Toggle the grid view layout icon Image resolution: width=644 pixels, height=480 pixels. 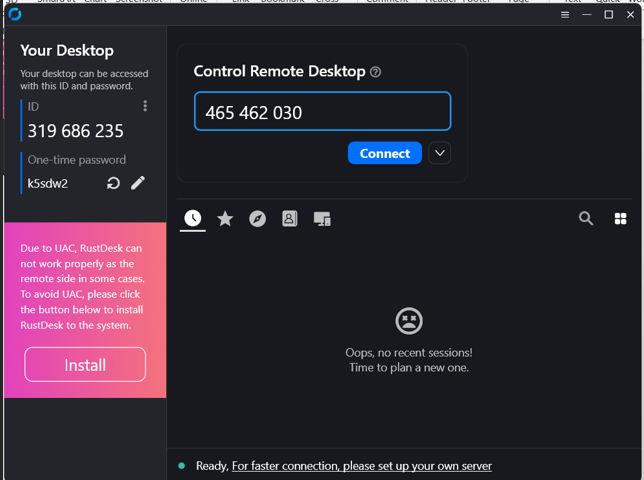click(x=620, y=218)
